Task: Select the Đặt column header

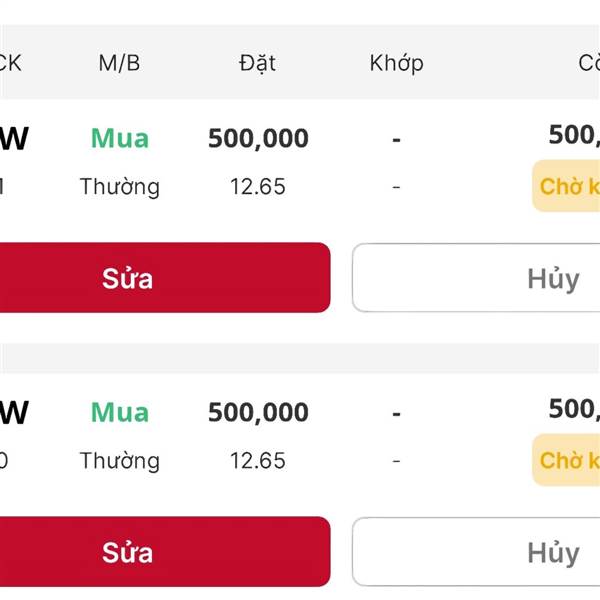Action: pos(258,63)
